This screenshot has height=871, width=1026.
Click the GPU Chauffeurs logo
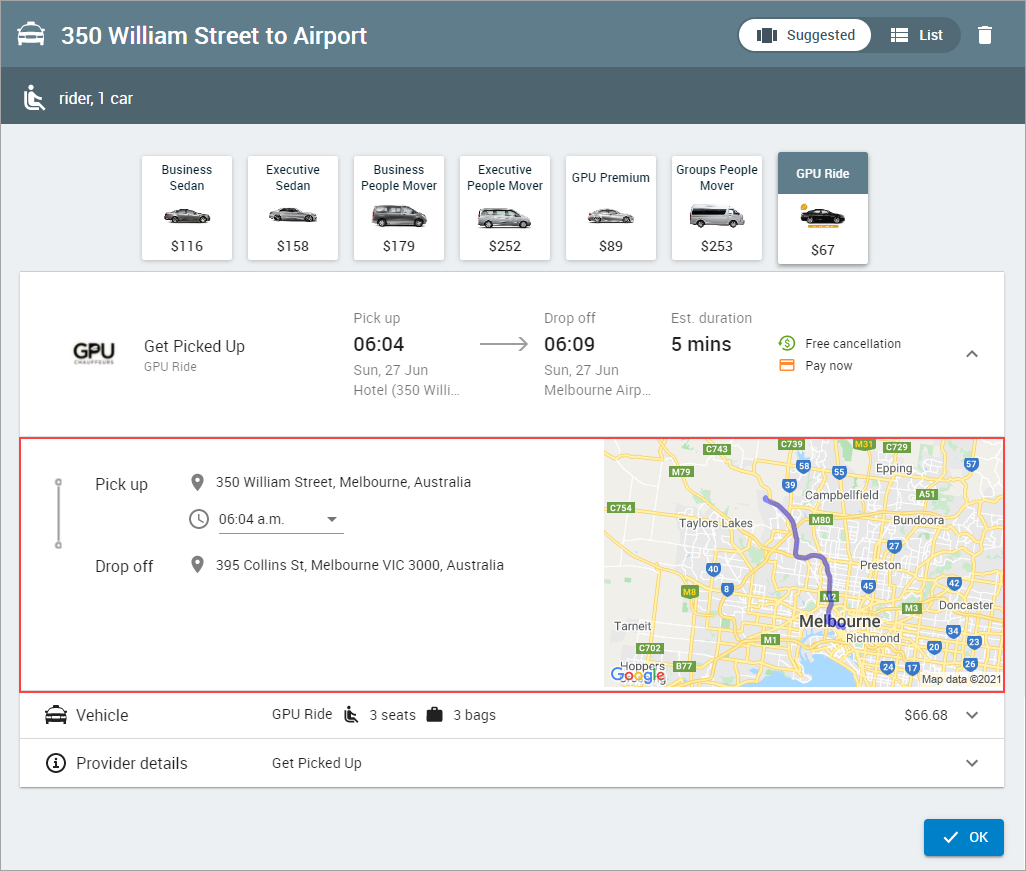[94, 353]
